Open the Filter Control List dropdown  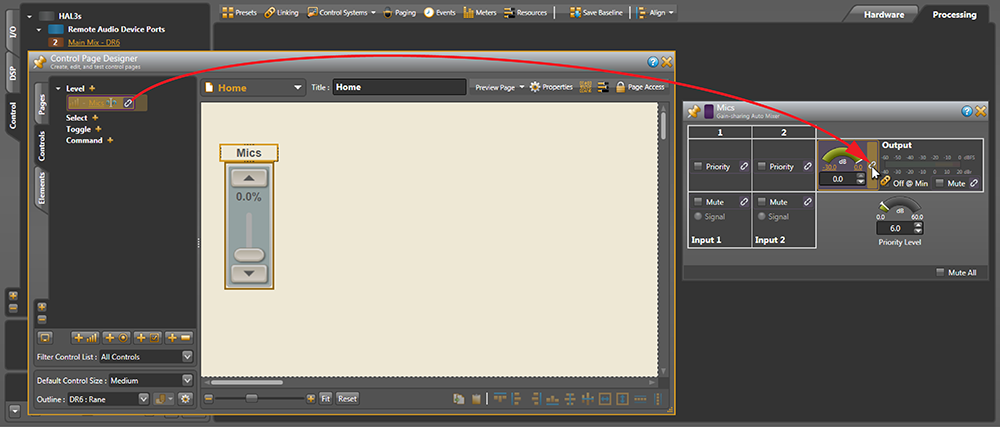click(147, 357)
